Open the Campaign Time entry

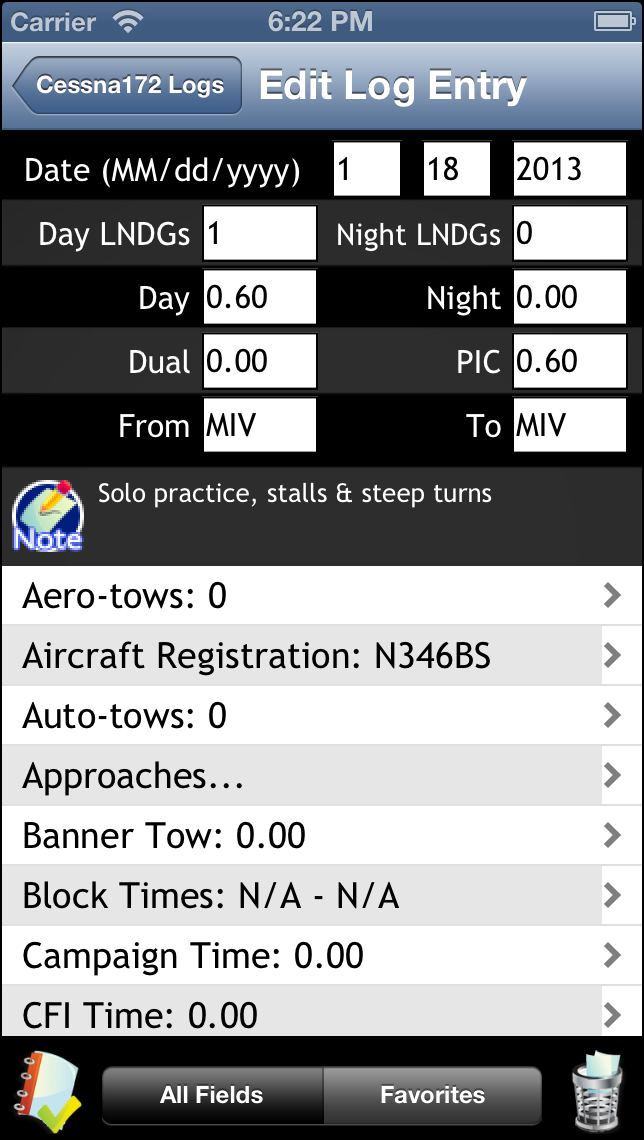tap(322, 955)
